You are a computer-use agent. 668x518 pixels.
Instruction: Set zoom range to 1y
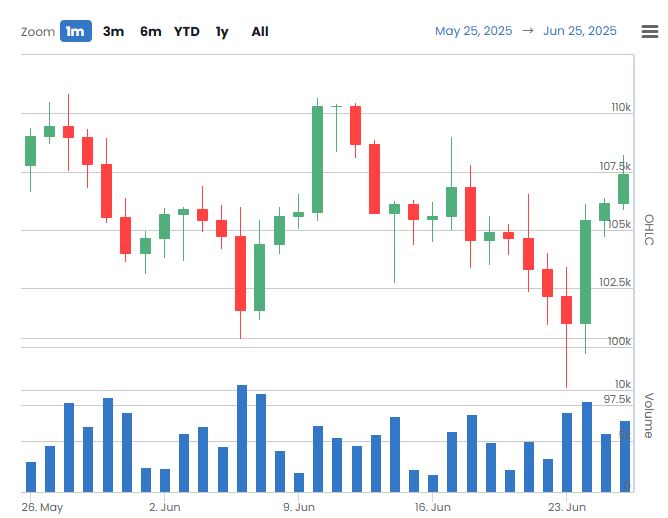point(222,31)
